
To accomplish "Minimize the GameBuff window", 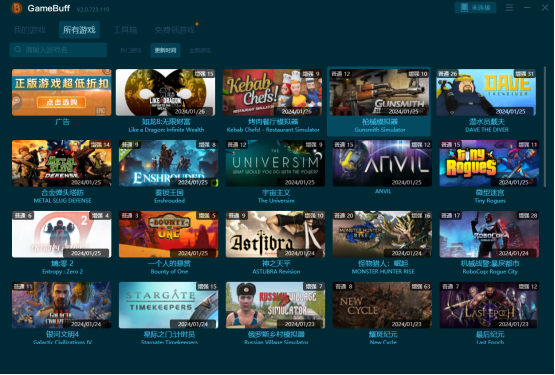I will click(x=527, y=7).
